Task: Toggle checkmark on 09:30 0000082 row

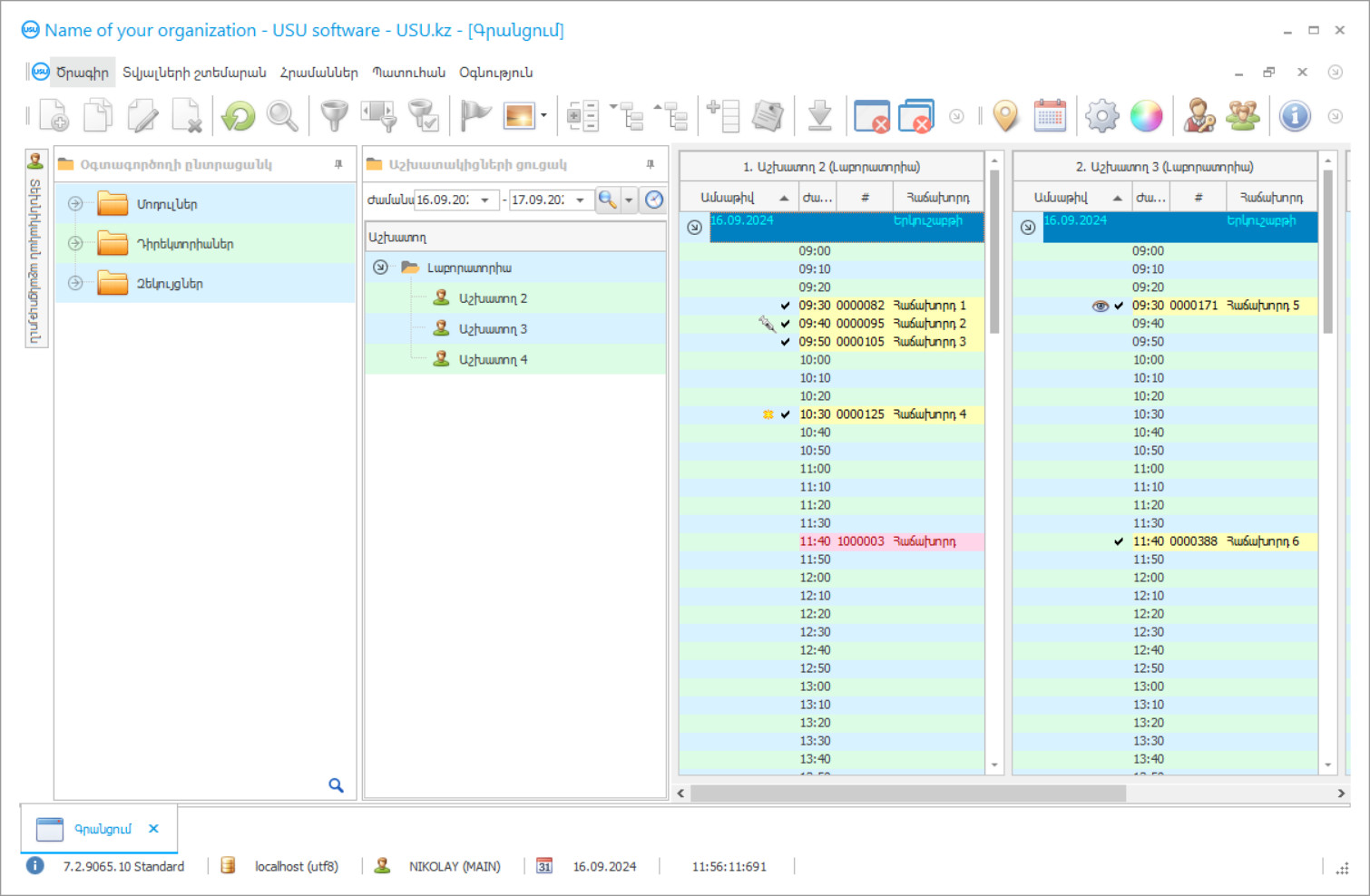Action: [x=785, y=306]
